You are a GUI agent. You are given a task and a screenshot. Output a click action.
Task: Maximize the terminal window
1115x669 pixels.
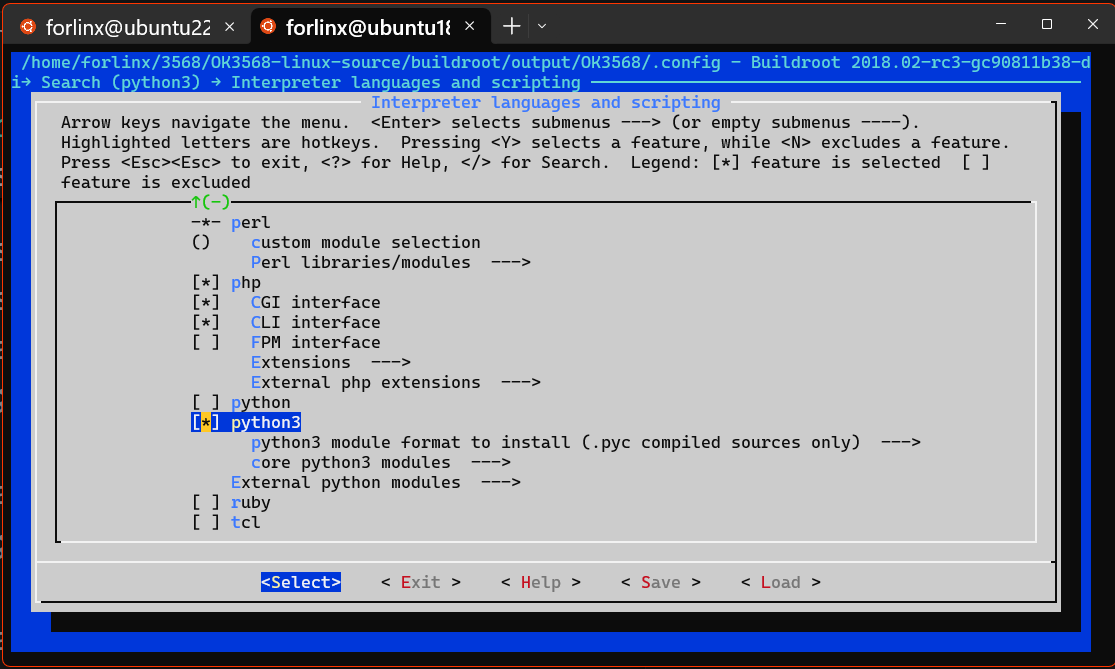(x=1047, y=24)
